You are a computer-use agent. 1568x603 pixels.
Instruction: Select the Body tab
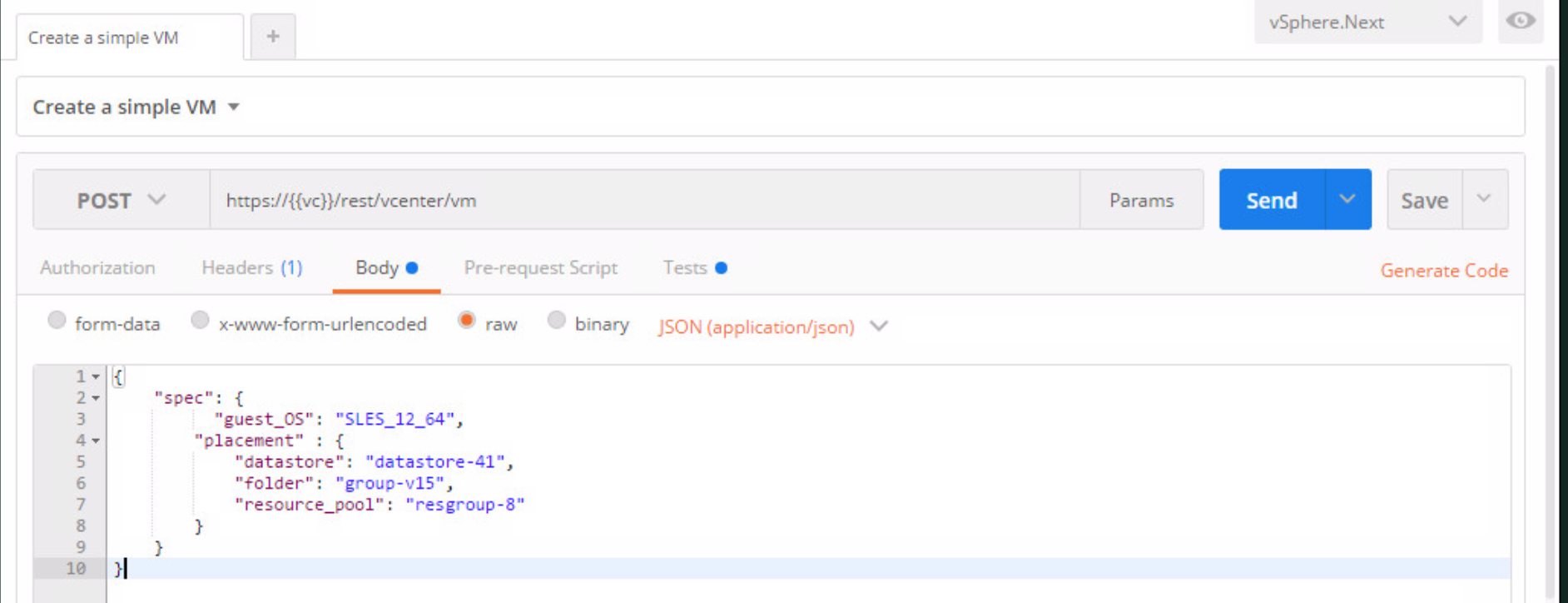point(386,267)
